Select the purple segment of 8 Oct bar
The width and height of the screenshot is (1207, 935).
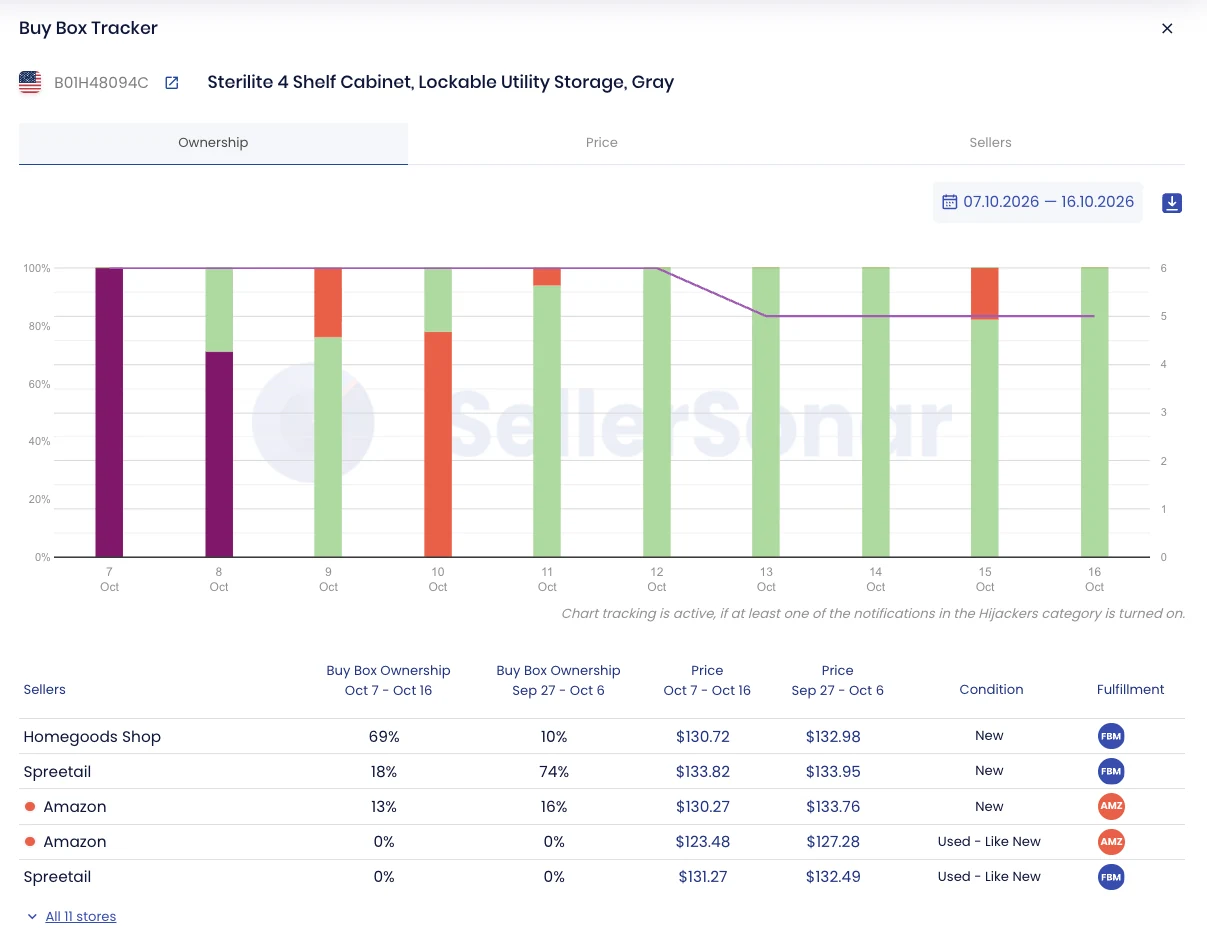(219, 454)
